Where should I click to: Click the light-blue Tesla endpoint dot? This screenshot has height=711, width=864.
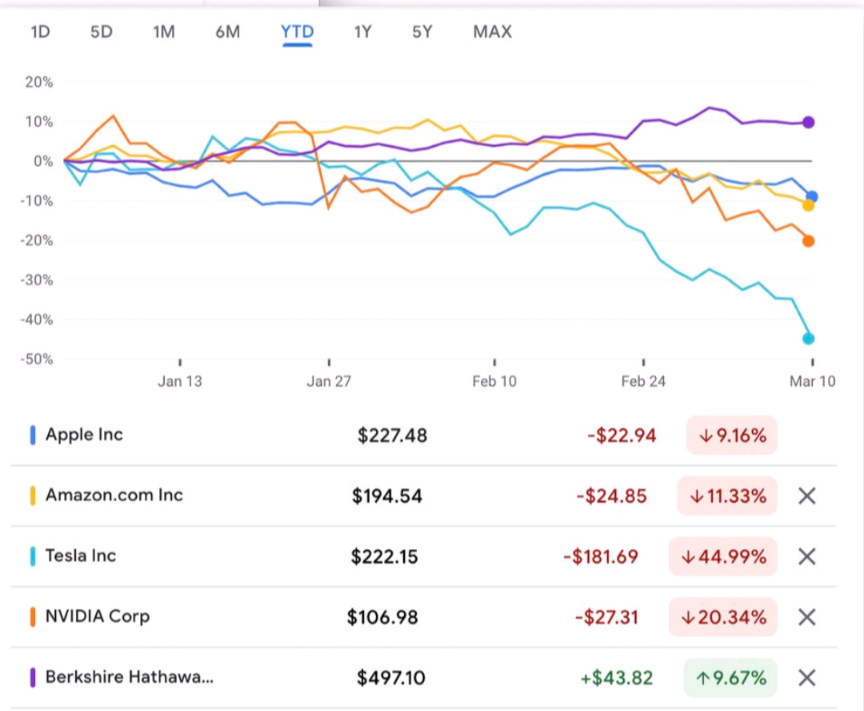[x=809, y=338]
